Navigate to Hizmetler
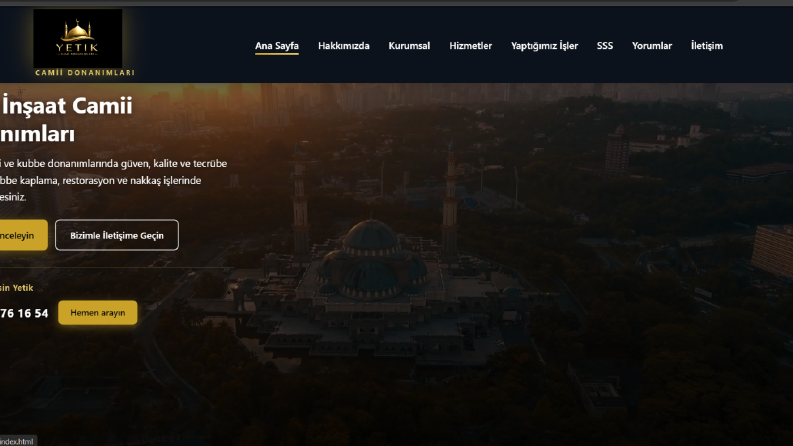The image size is (793, 446). coord(470,46)
